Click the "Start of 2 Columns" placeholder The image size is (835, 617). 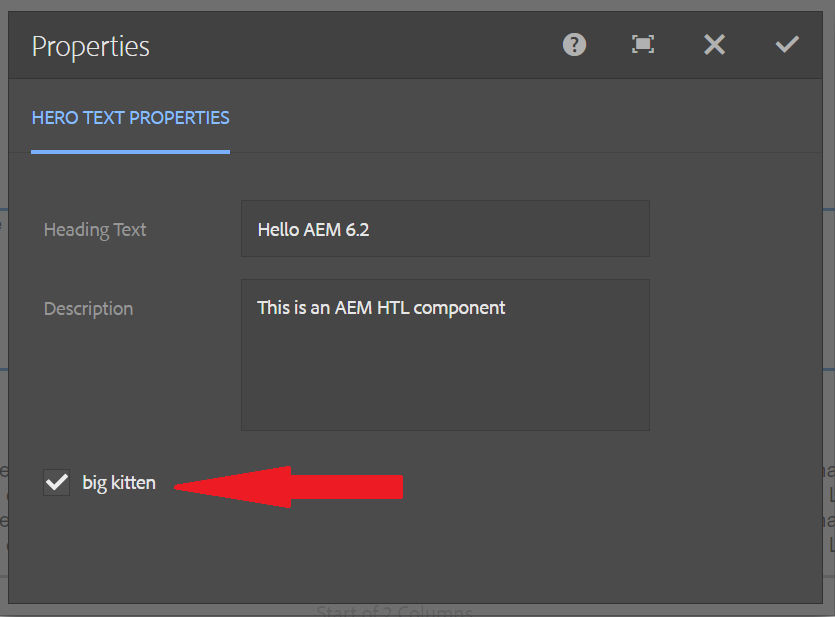394,610
